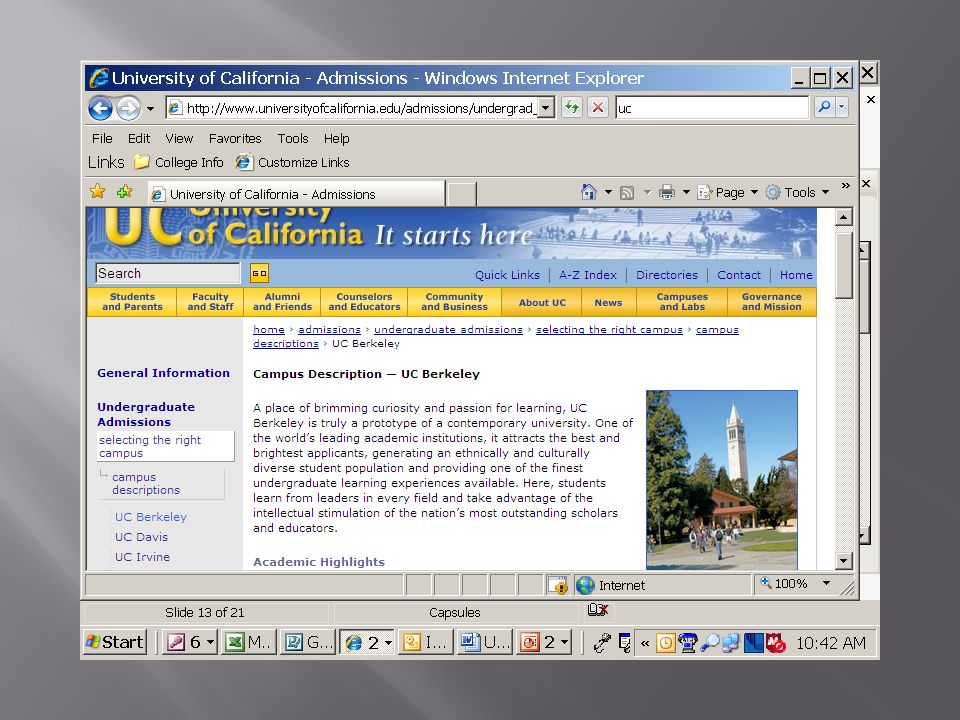The height and width of the screenshot is (720, 960).
Task: Open the recent pages dropdown beside Forward
Action: tap(150, 109)
